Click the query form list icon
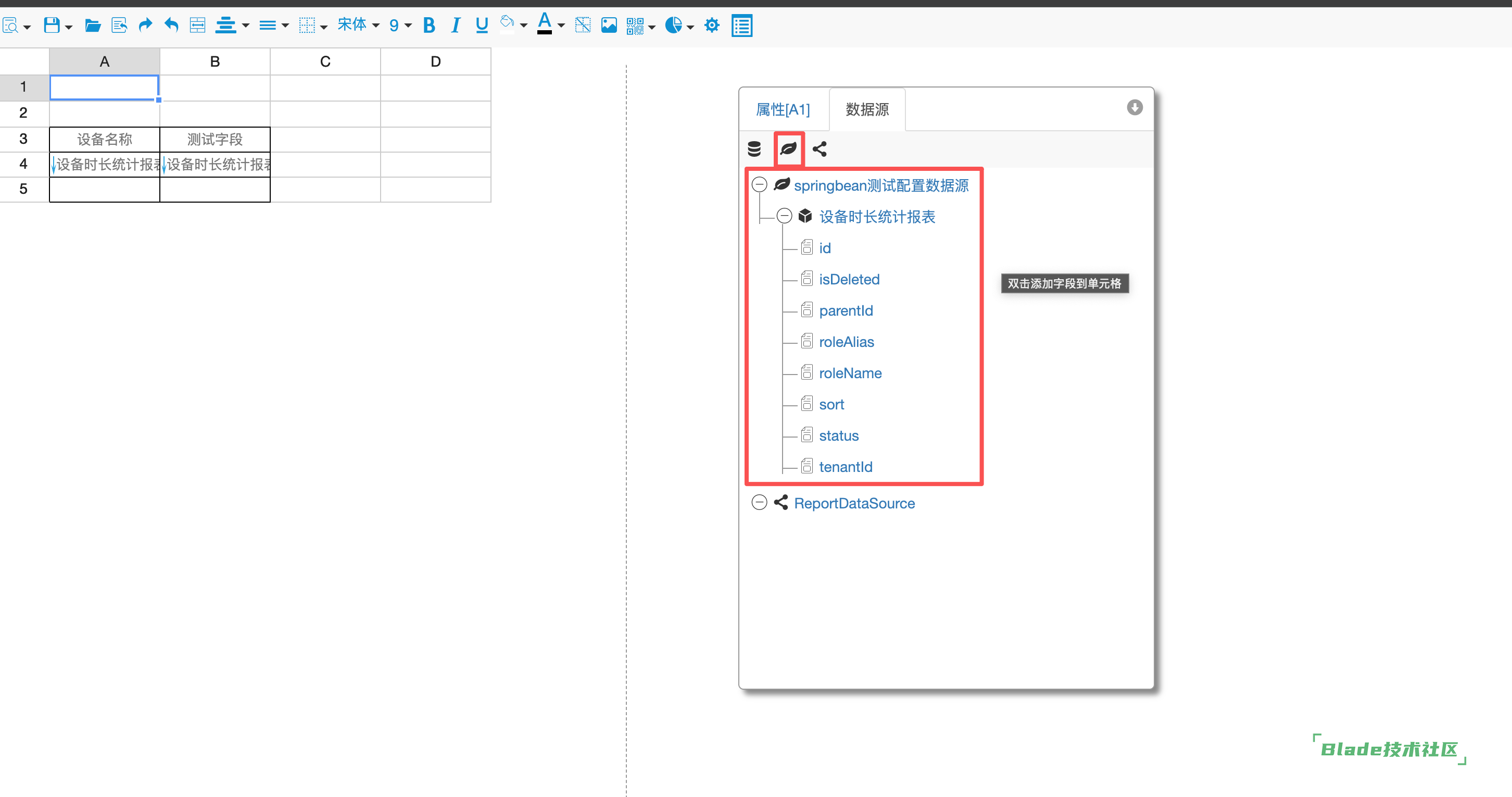Viewport: 1512px width, 797px height. click(x=742, y=26)
